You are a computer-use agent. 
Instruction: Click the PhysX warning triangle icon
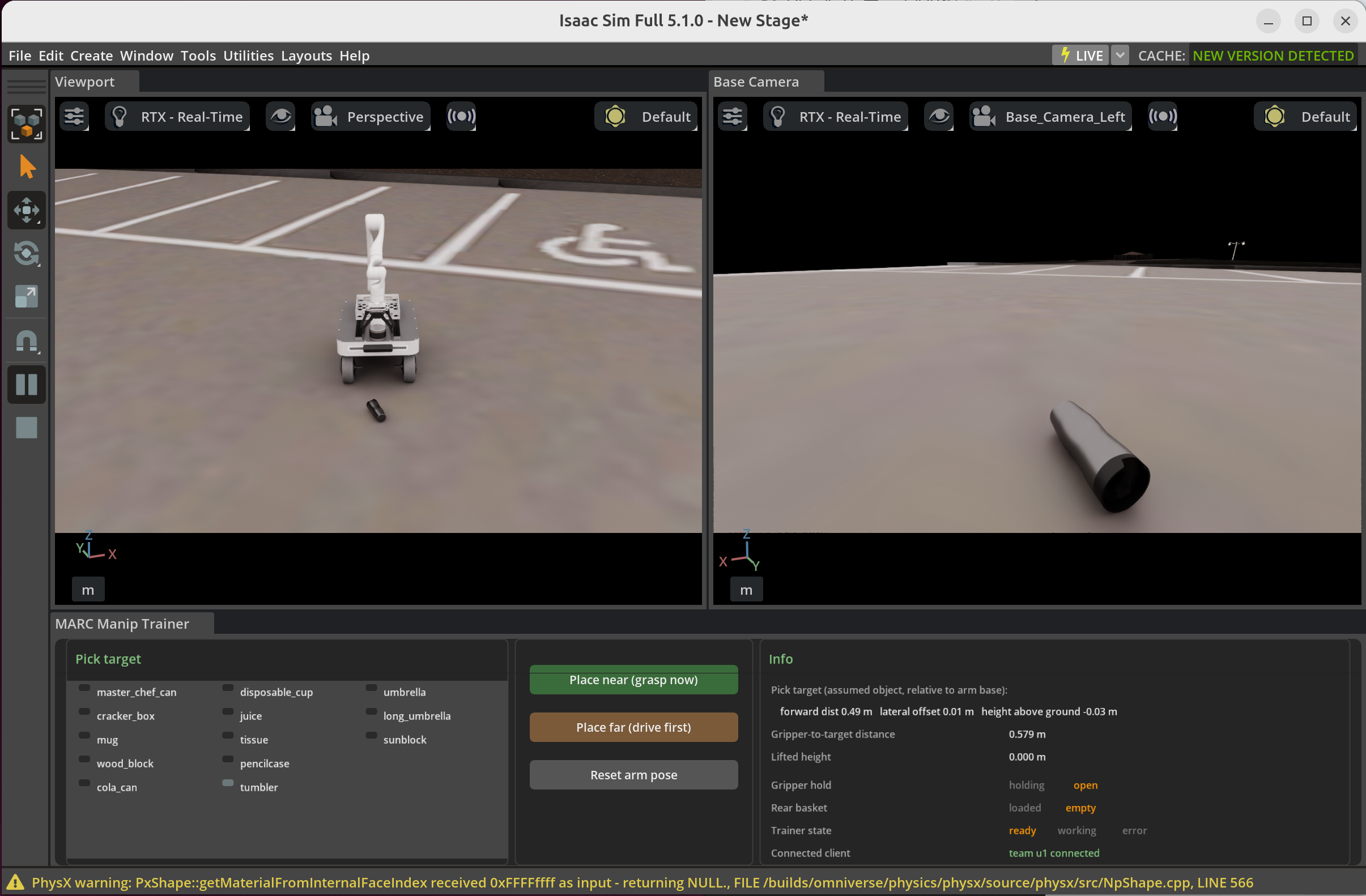15,882
